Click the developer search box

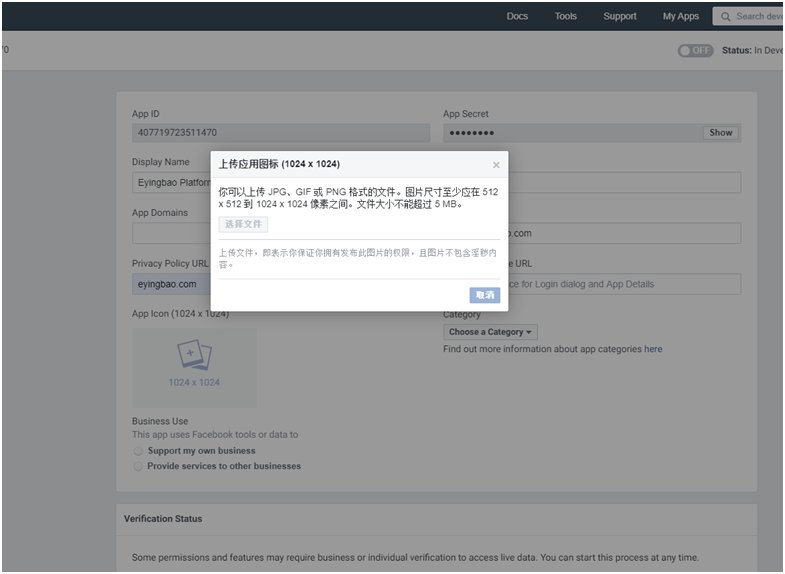coord(758,16)
